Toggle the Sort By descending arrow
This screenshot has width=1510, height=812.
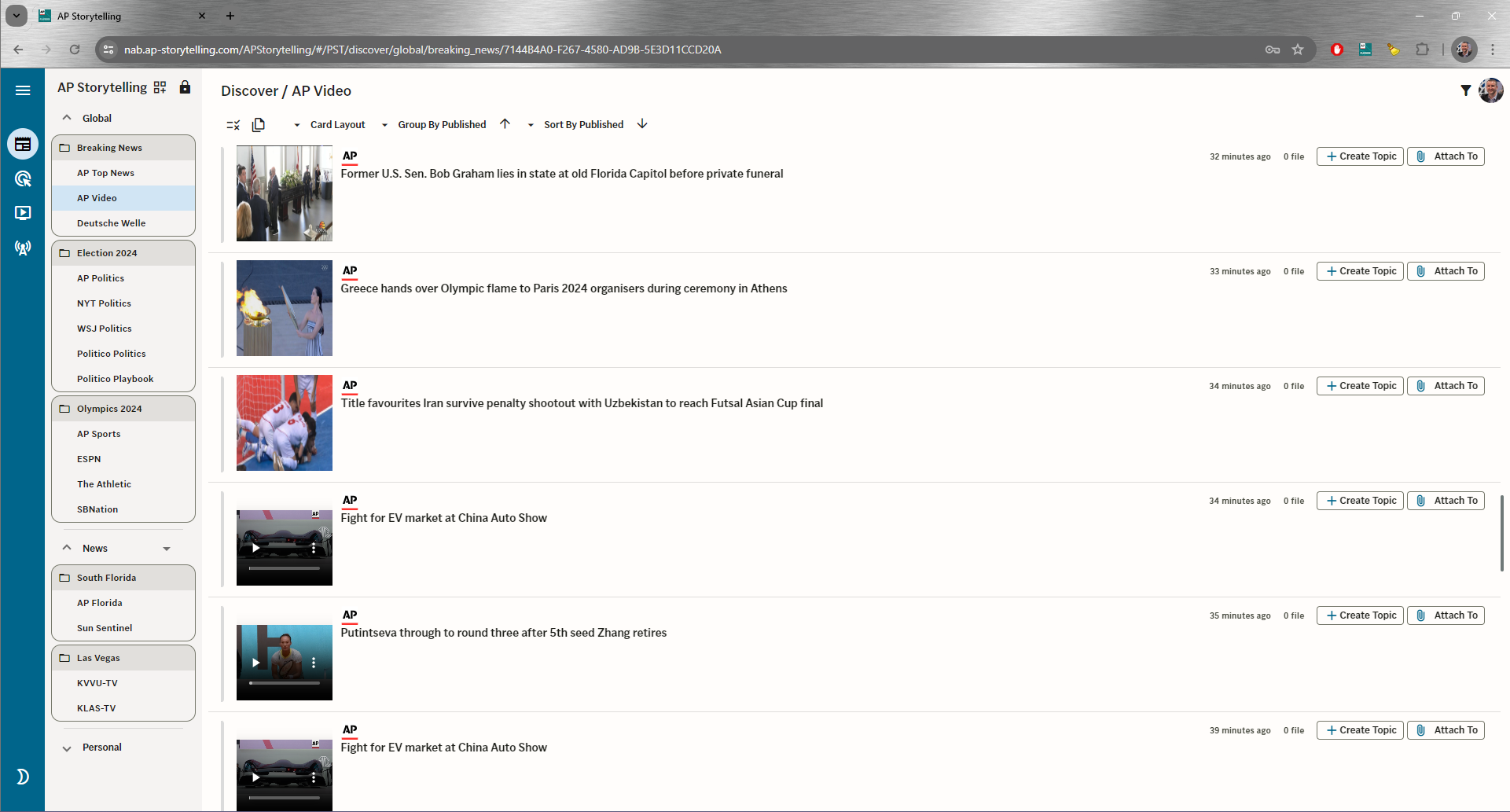click(642, 123)
